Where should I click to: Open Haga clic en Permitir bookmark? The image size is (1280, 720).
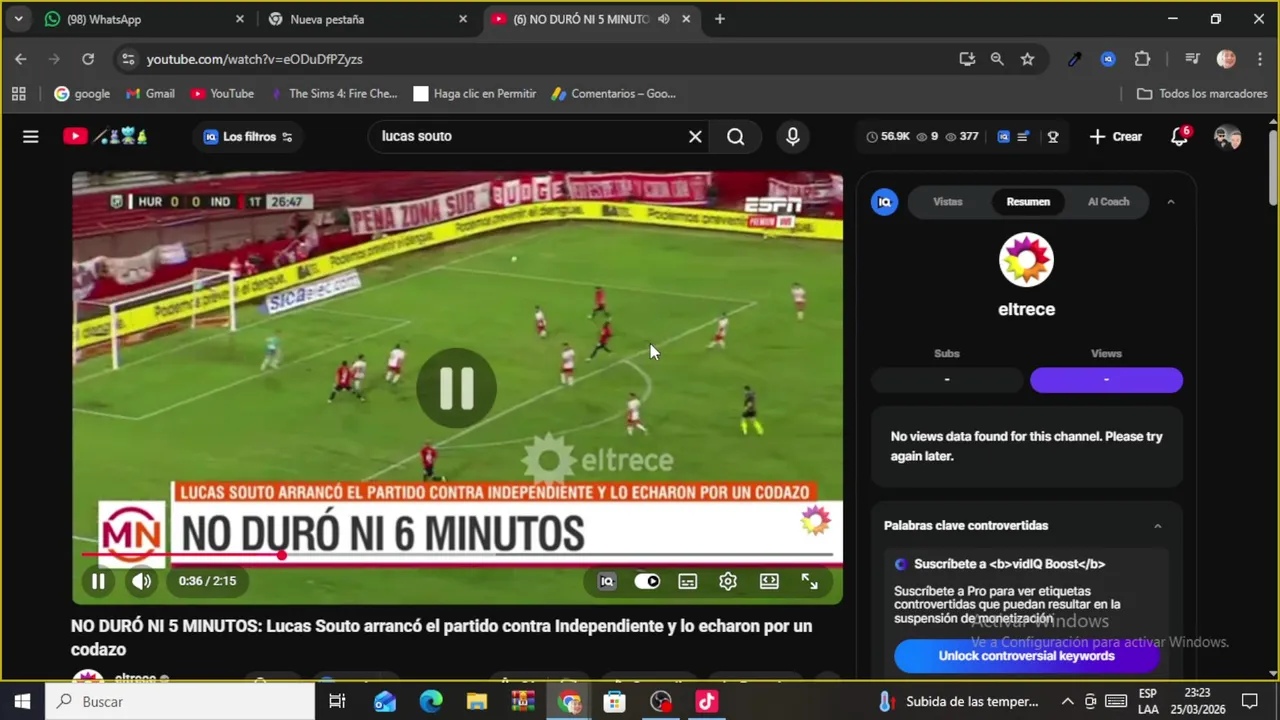[475, 94]
